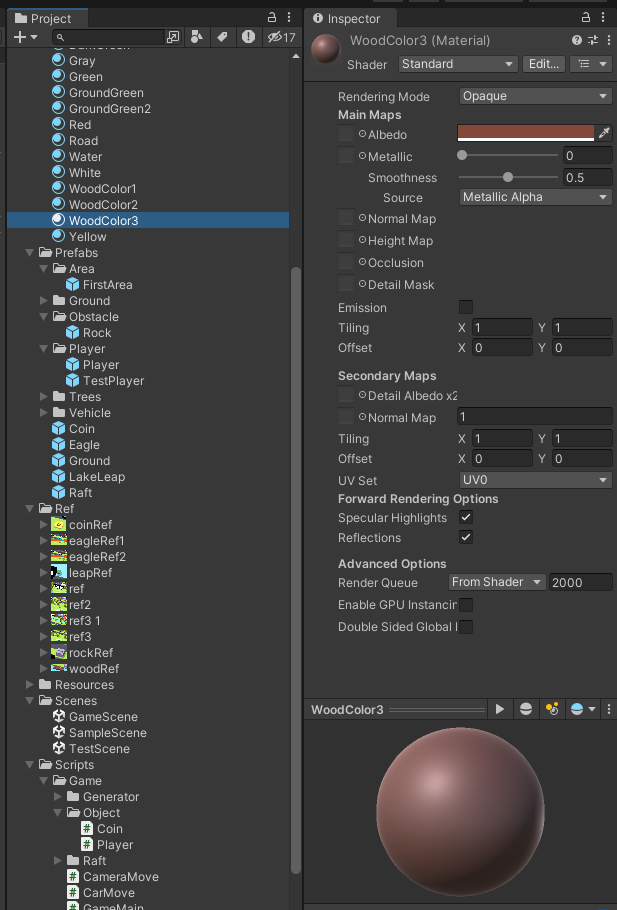The height and width of the screenshot is (910, 617).
Task: Collapse the Scripts folder
Action: (30, 765)
